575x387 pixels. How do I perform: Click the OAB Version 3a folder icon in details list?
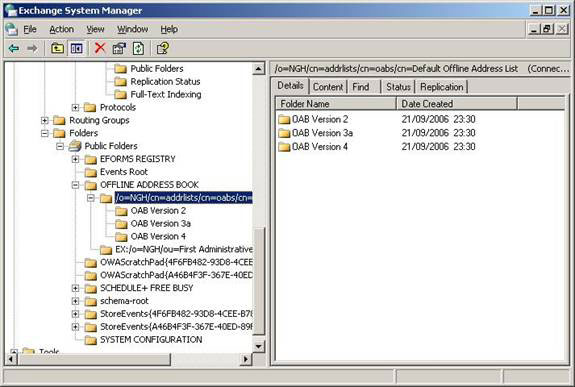284,133
